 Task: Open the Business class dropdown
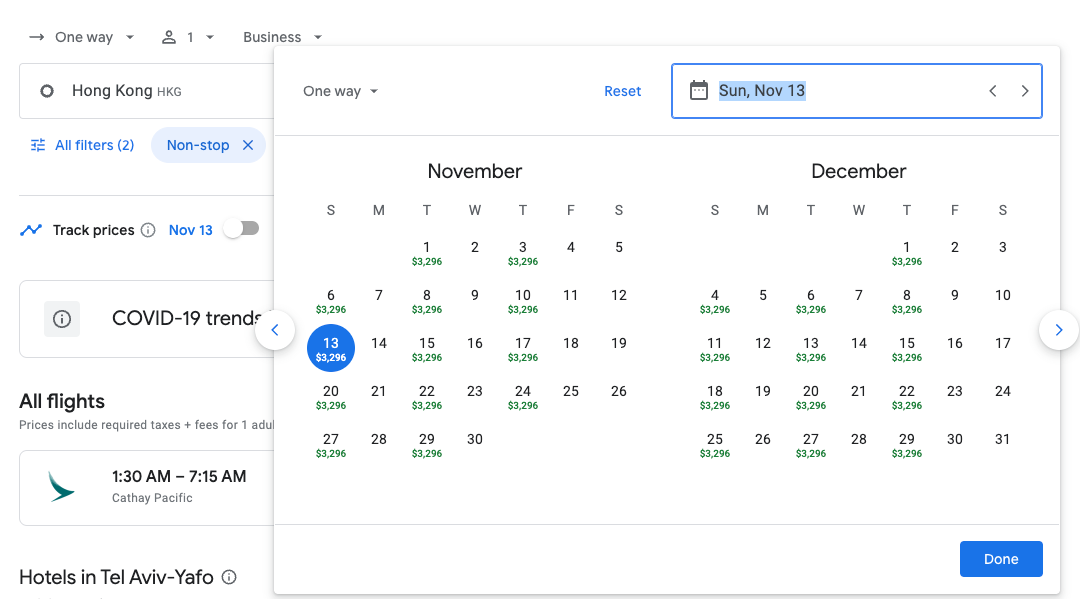[x=282, y=37]
